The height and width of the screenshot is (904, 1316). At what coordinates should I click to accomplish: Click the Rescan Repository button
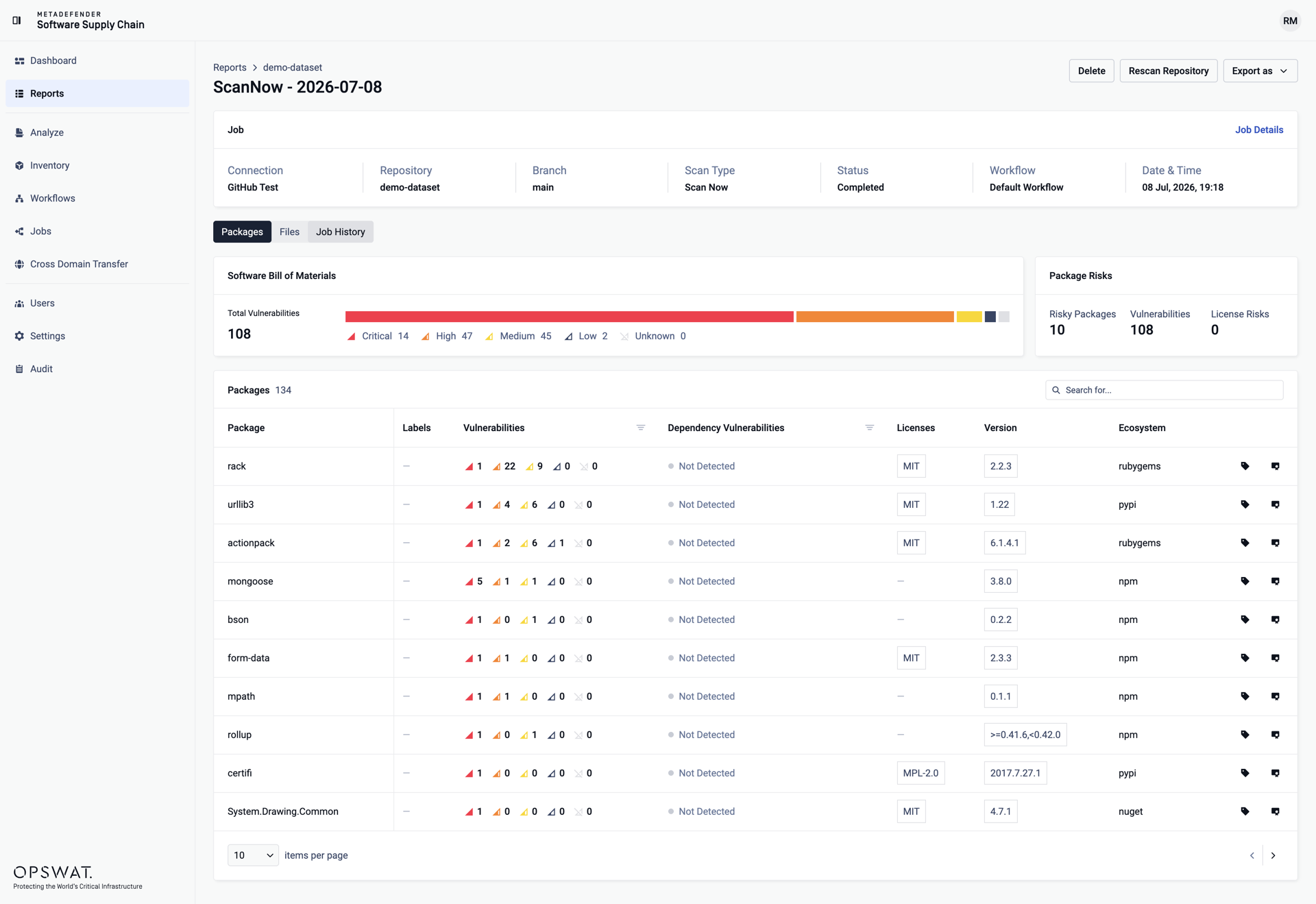pyautogui.click(x=1169, y=71)
